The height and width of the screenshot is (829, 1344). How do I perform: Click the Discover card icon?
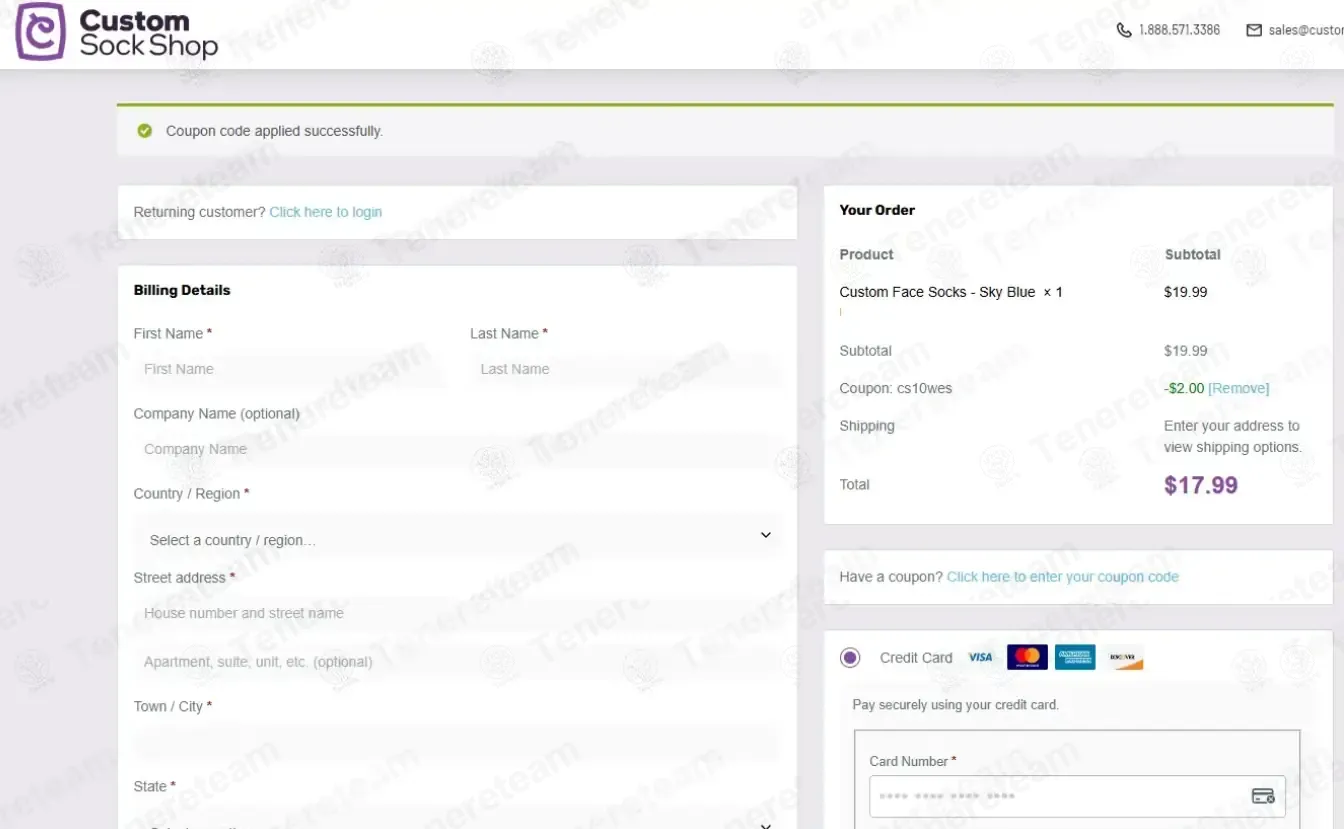1124,657
